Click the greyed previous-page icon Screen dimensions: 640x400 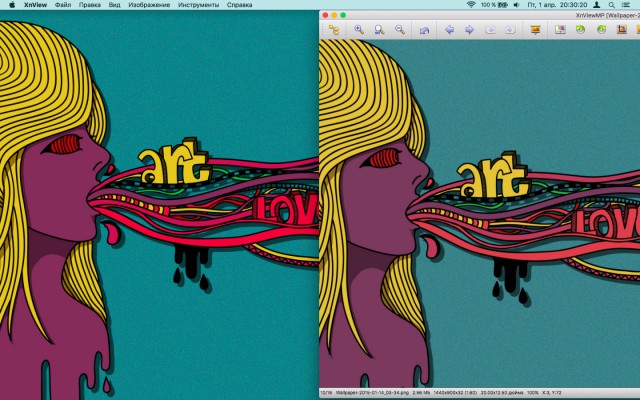(x=490, y=30)
